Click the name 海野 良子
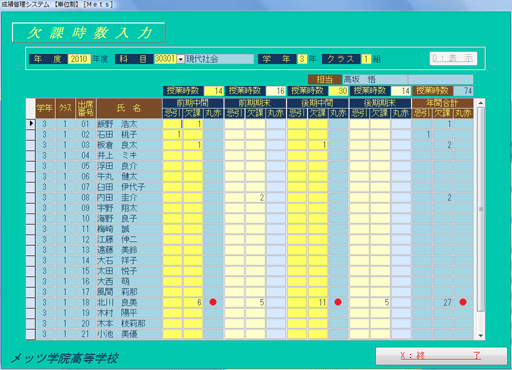The width and height of the screenshot is (512, 370). point(117,218)
